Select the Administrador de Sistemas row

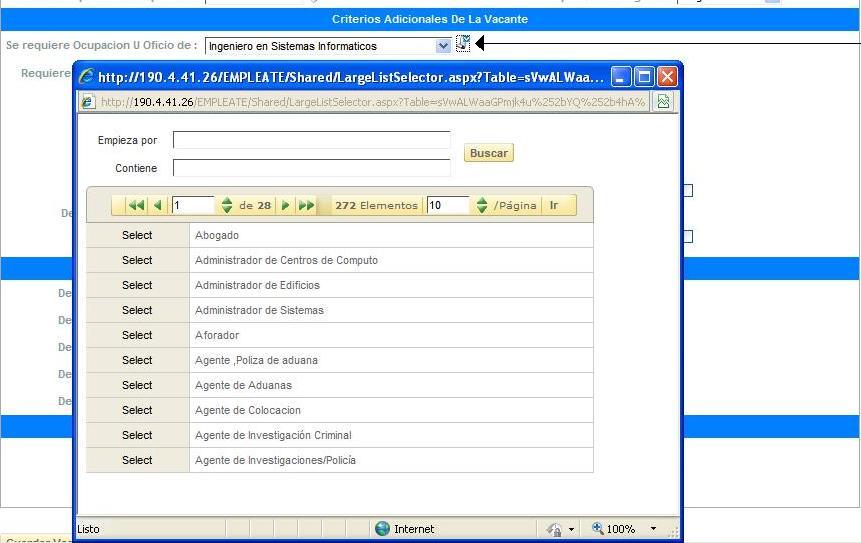137,310
